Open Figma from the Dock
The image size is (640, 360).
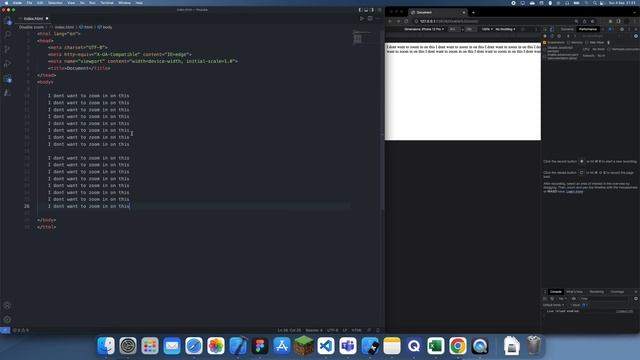[x=260, y=346]
